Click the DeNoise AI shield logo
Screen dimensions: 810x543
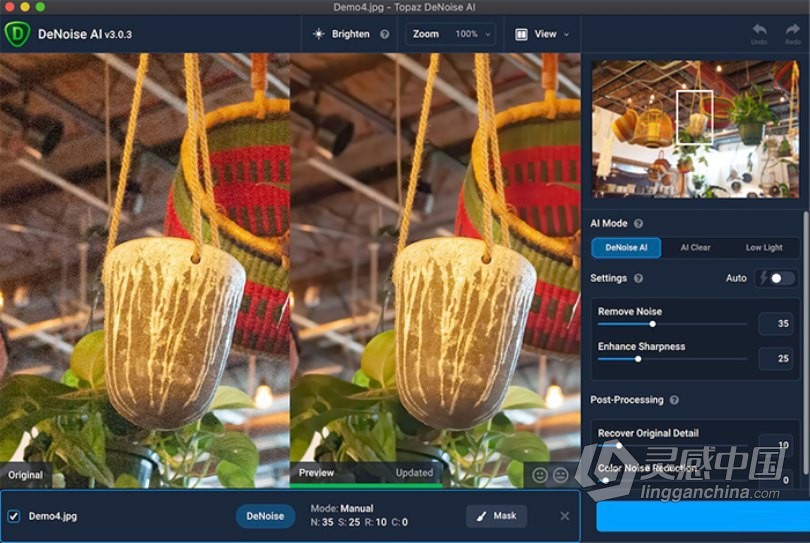tap(17, 34)
